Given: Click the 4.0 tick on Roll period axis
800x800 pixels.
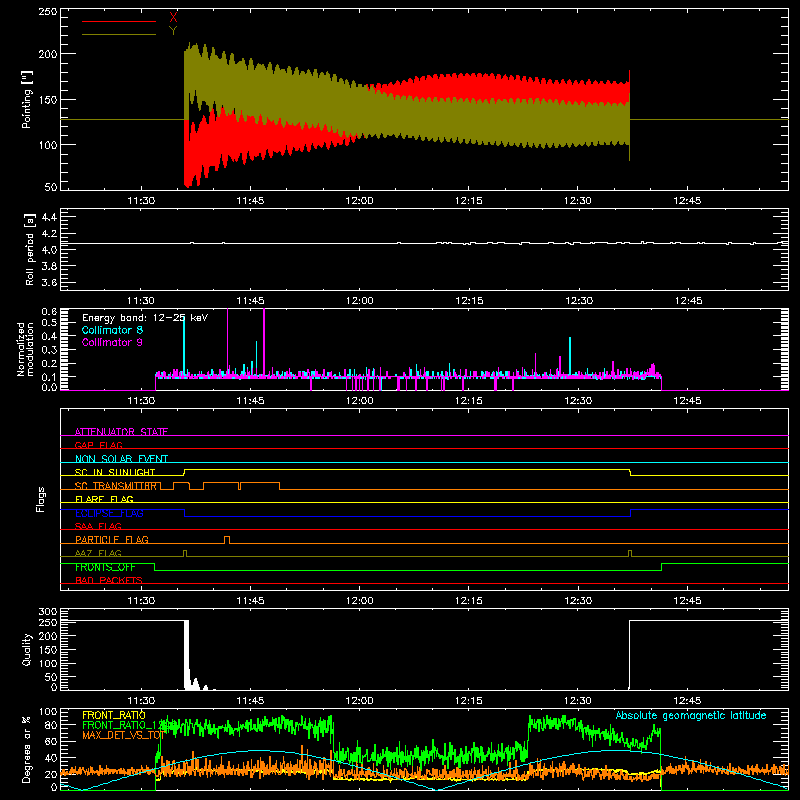Looking at the screenshot, I should click(x=49, y=250).
